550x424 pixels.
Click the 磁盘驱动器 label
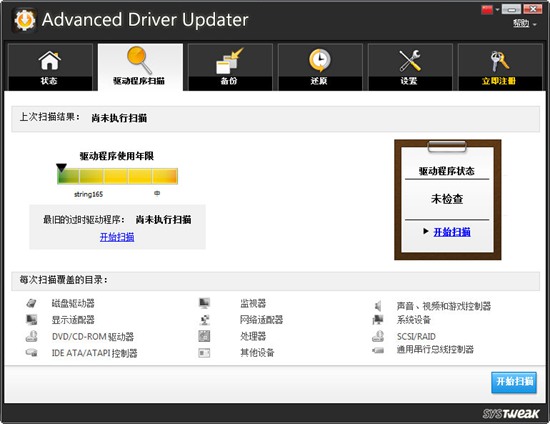coord(73,303)
